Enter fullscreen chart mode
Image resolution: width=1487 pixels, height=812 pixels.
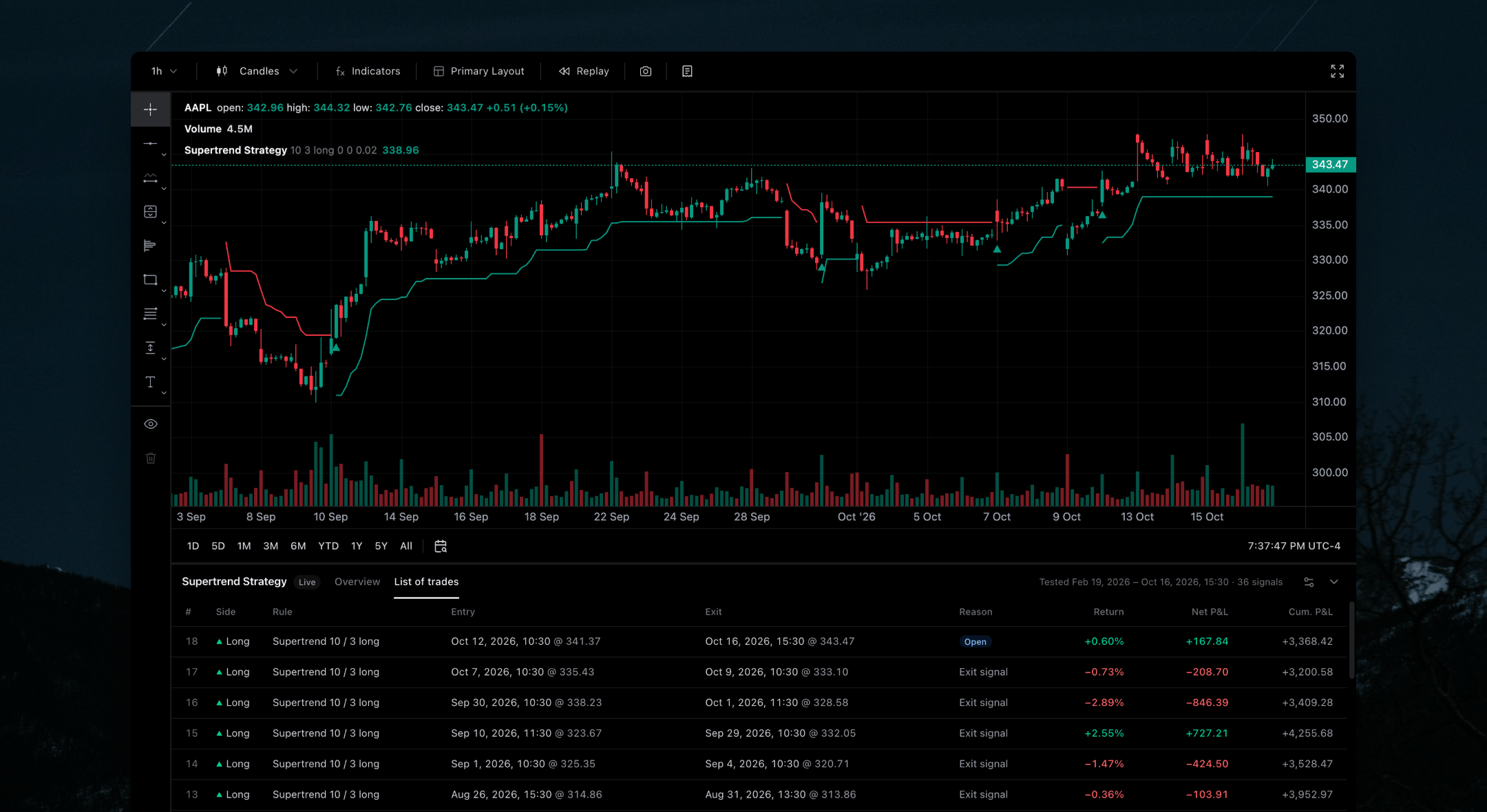click(1337, 71)
